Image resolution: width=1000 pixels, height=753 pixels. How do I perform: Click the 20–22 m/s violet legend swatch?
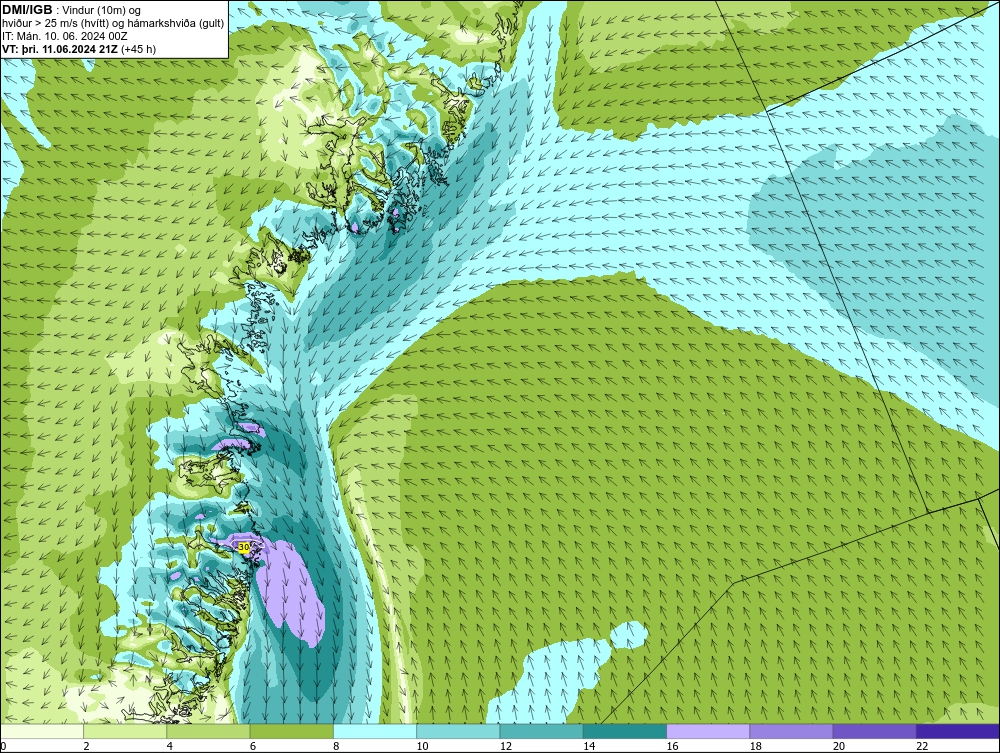[874, 731]
